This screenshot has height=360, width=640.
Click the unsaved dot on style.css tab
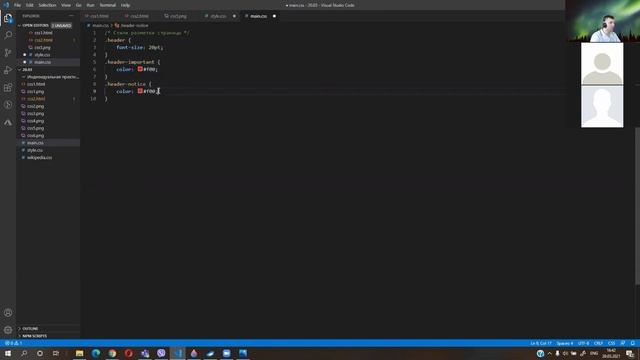(234, 16)
